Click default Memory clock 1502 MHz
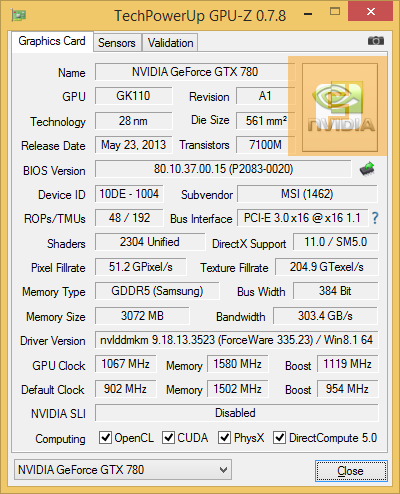Screen dimensions: 400x494 tap(237, 389)
